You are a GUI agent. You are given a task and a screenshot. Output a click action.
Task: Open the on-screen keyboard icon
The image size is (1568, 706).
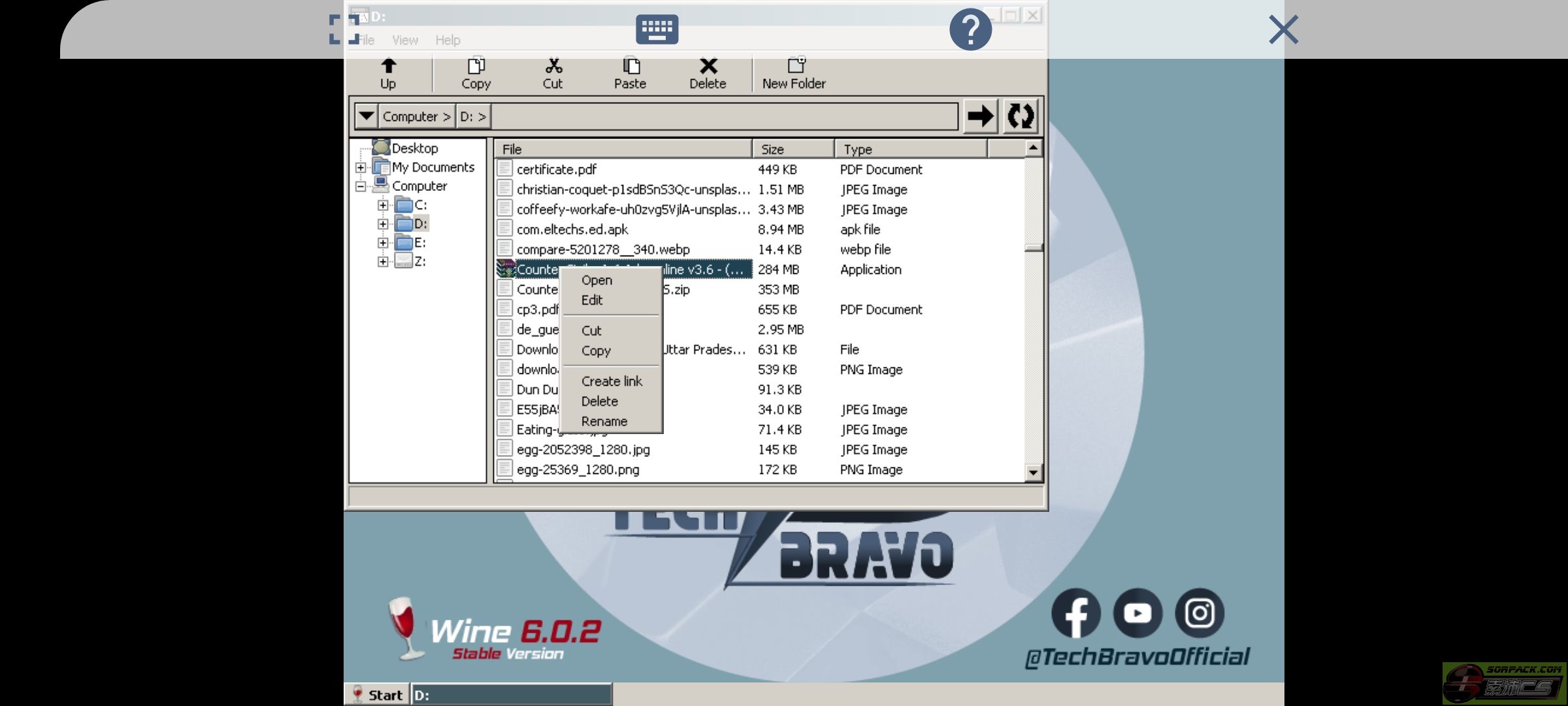tap(657, 29)
